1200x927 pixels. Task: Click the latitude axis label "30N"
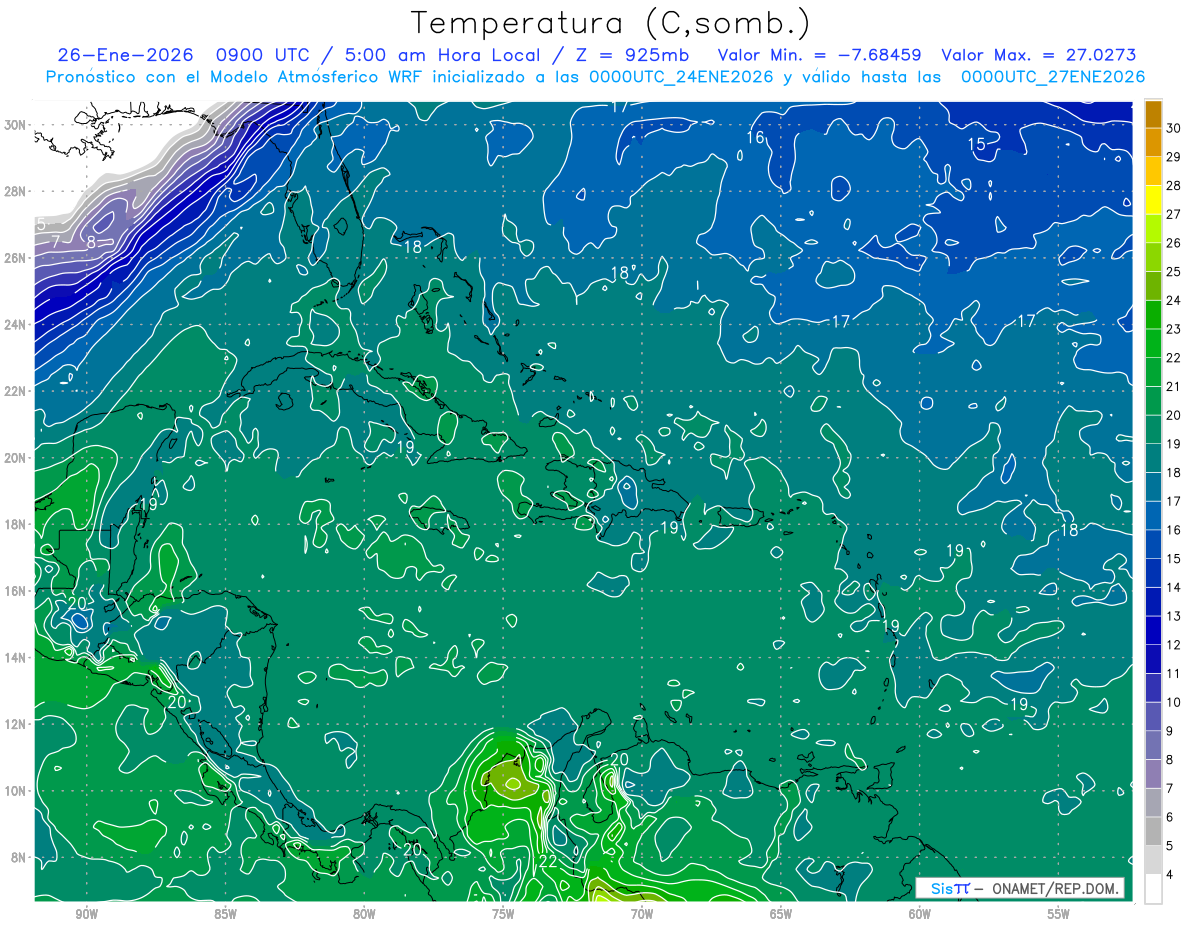point(16,124)
